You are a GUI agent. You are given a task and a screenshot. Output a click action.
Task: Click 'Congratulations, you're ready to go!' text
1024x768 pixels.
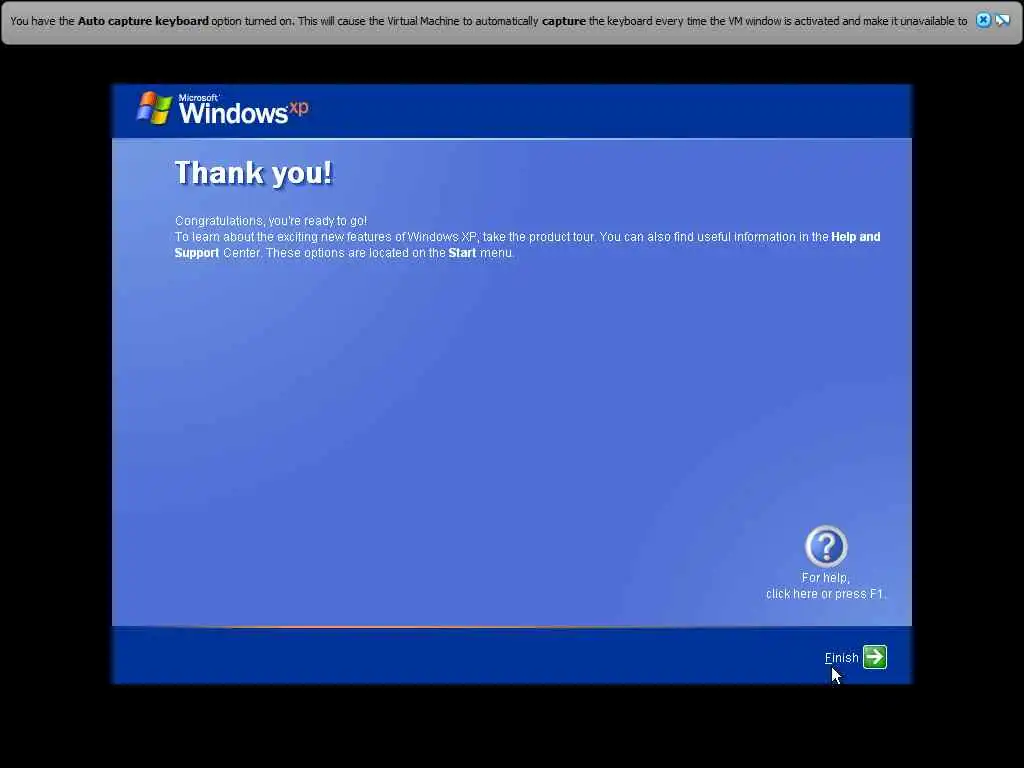point(271,221)
